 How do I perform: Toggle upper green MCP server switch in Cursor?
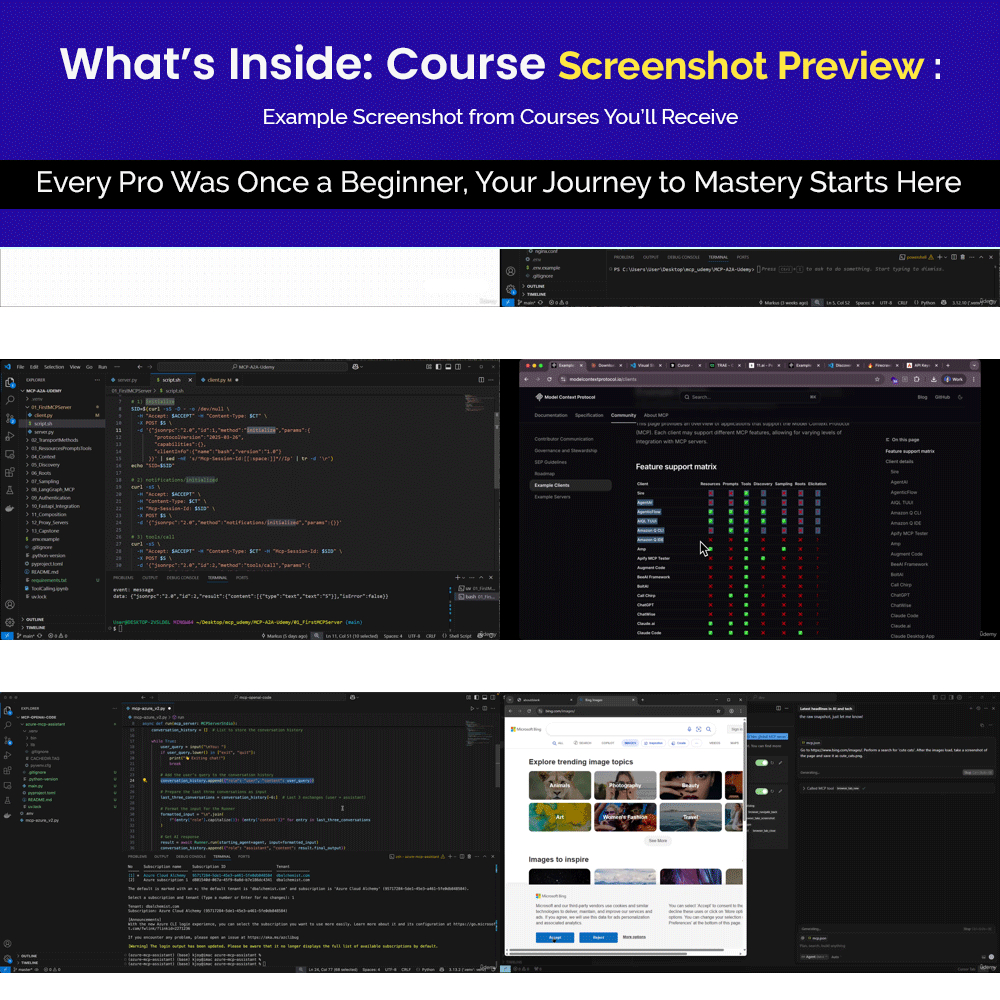761,763
